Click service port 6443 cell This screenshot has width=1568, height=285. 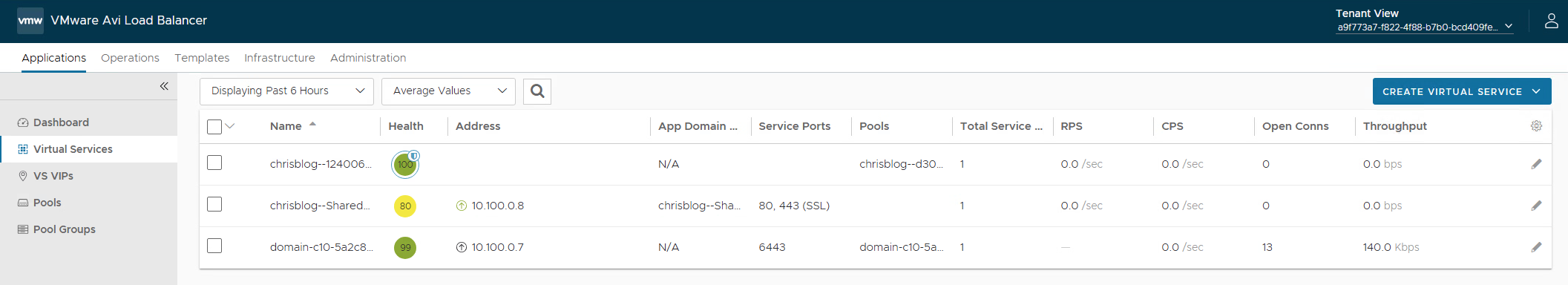(772, 247)
